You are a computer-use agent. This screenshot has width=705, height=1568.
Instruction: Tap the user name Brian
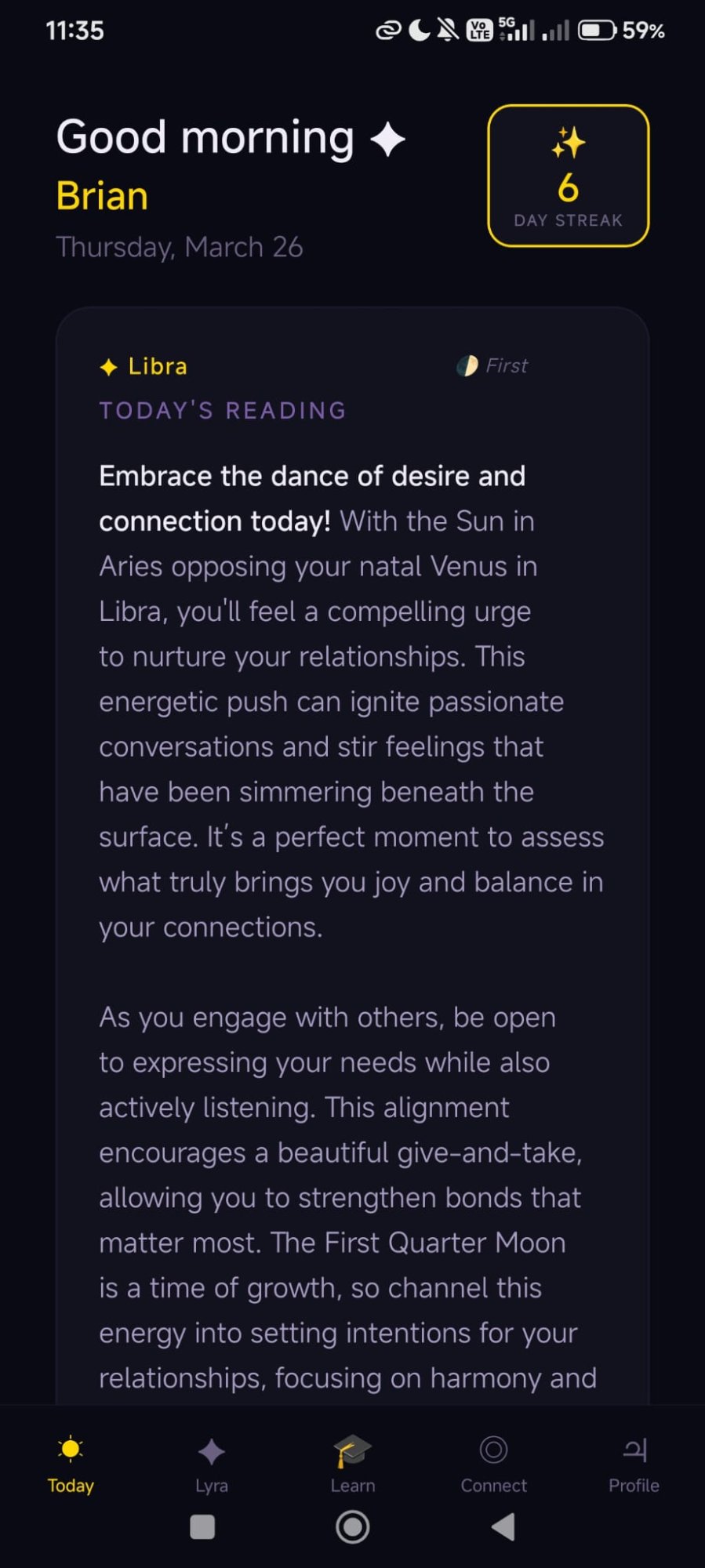[x=102, y=196]
